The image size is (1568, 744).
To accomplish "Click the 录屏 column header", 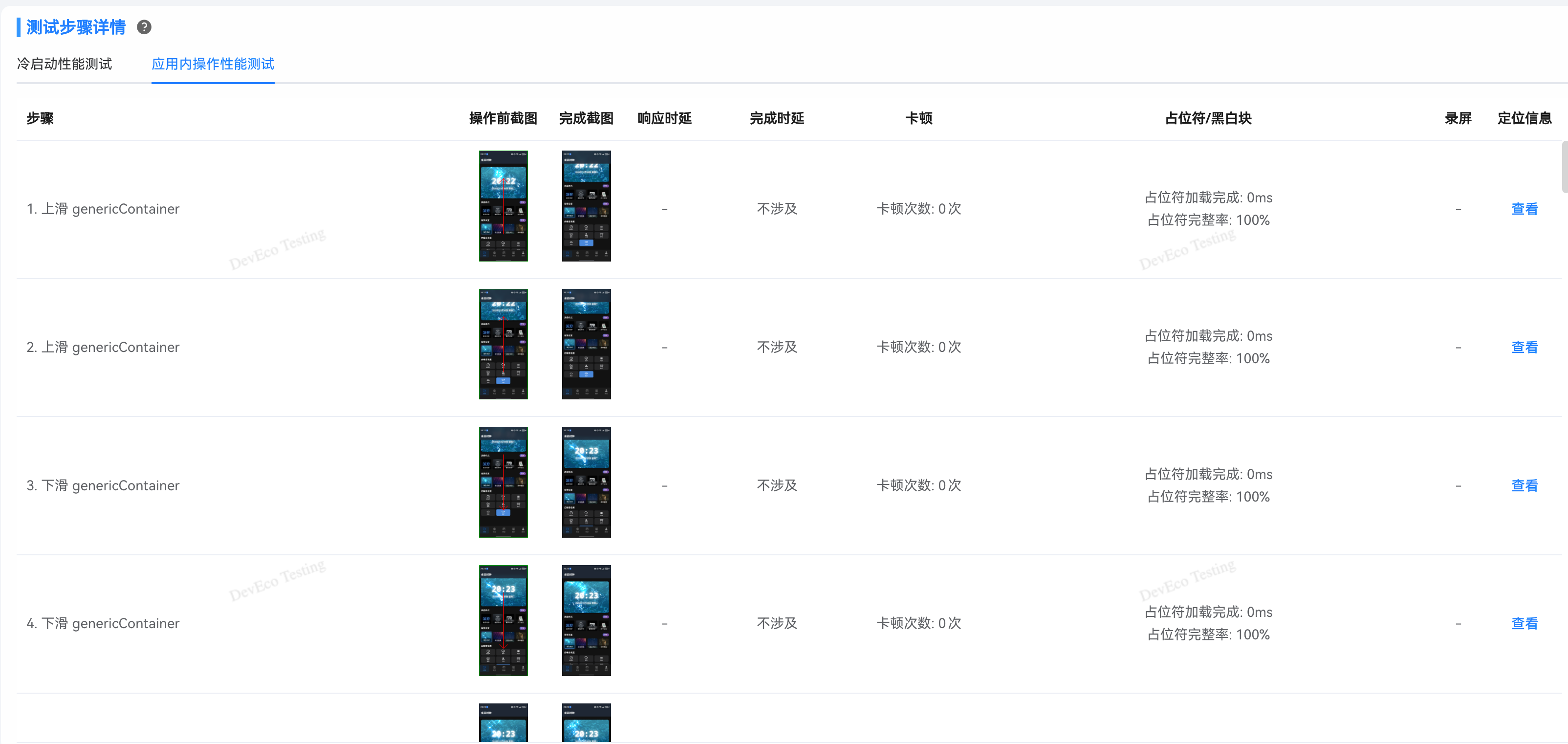I will [x=1459, y=118].
